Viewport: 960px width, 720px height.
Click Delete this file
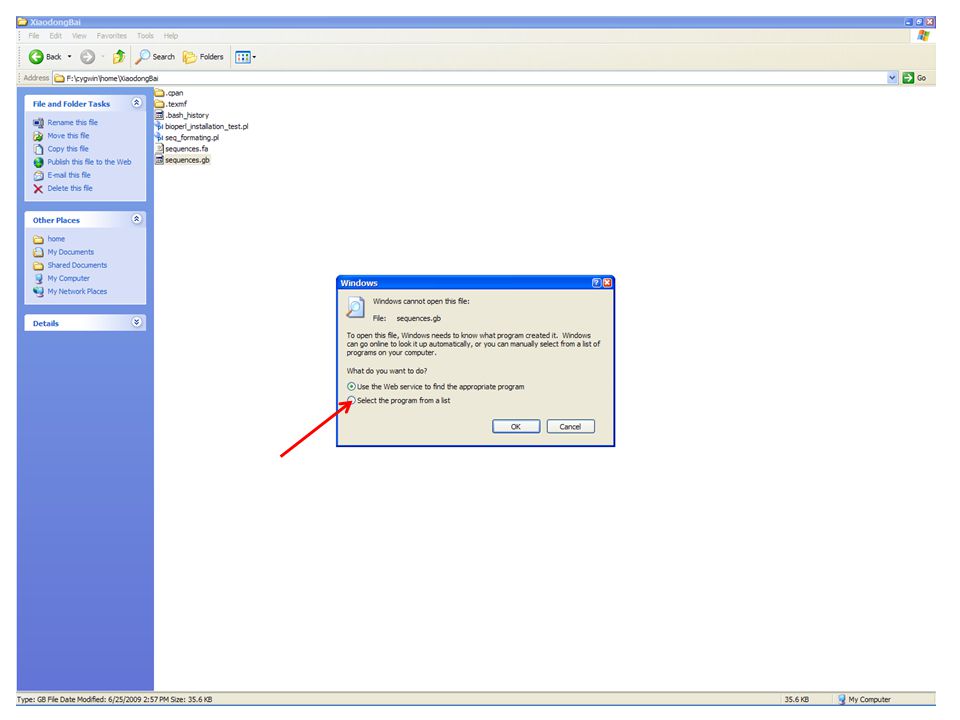70,188
